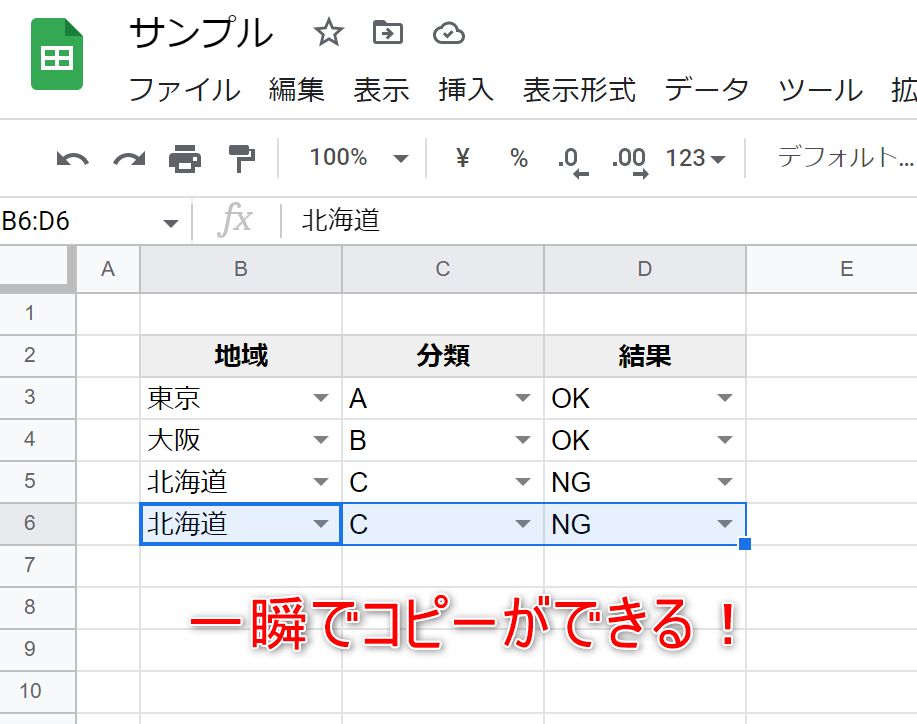Open the 100% zoom dropdown
917x724 pixels.
[358, 158]
